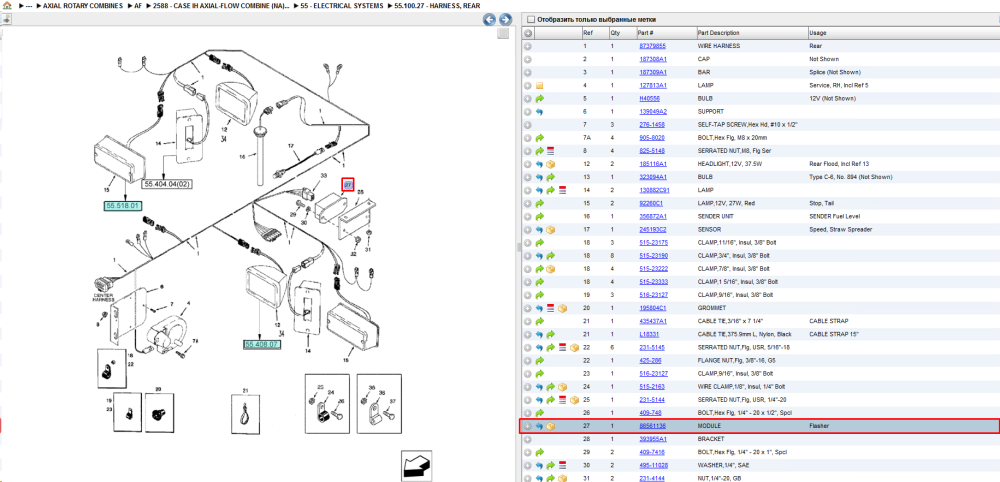Select 'CABLE STRAP 15"' usage text
This screenshot has height=482, width=1000.
833,334
